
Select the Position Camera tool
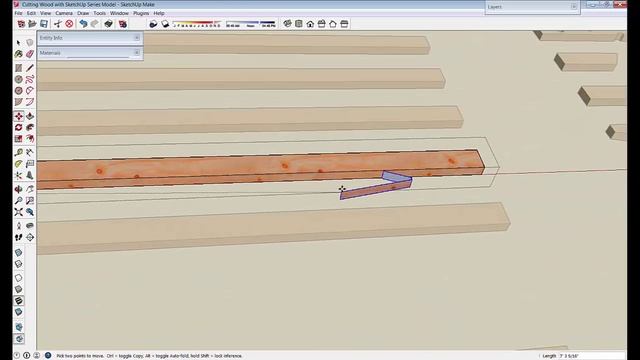18,226
